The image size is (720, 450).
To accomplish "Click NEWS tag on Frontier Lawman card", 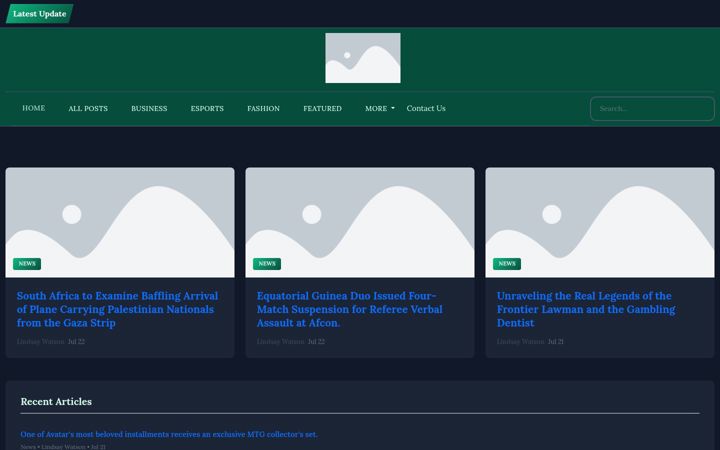I will coord(507,264).
